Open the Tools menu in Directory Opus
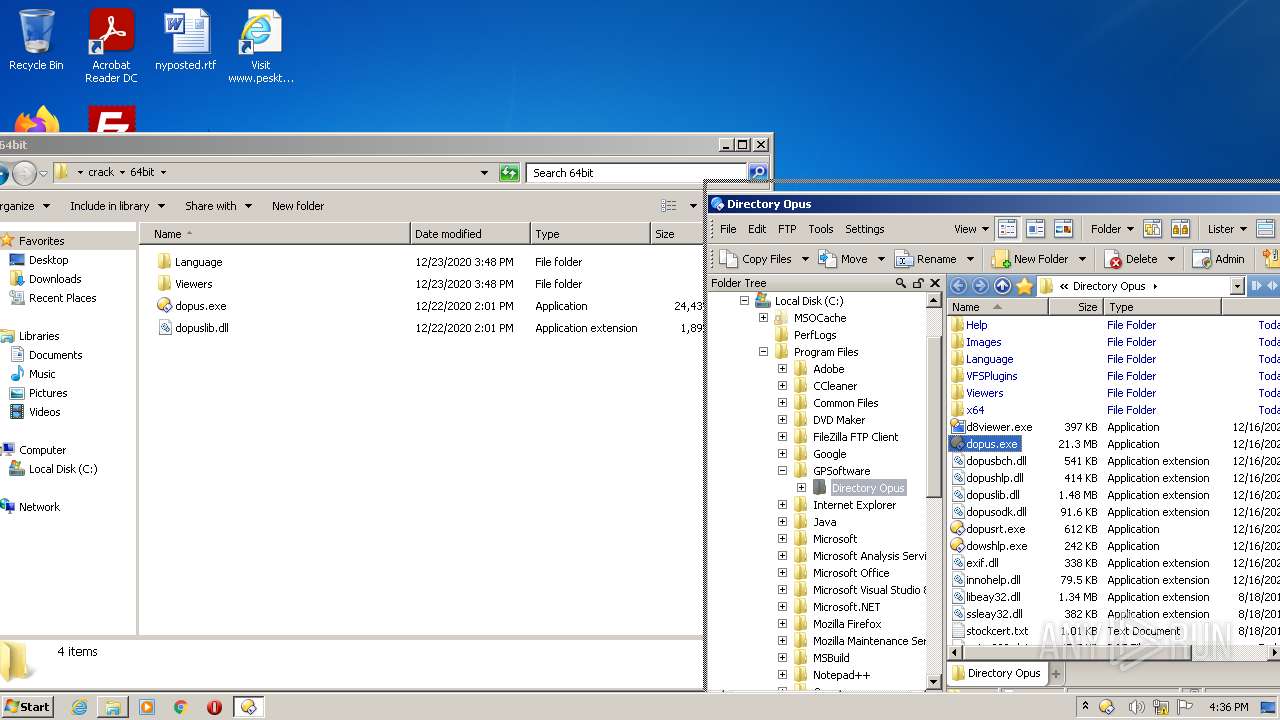 point(821,229)
